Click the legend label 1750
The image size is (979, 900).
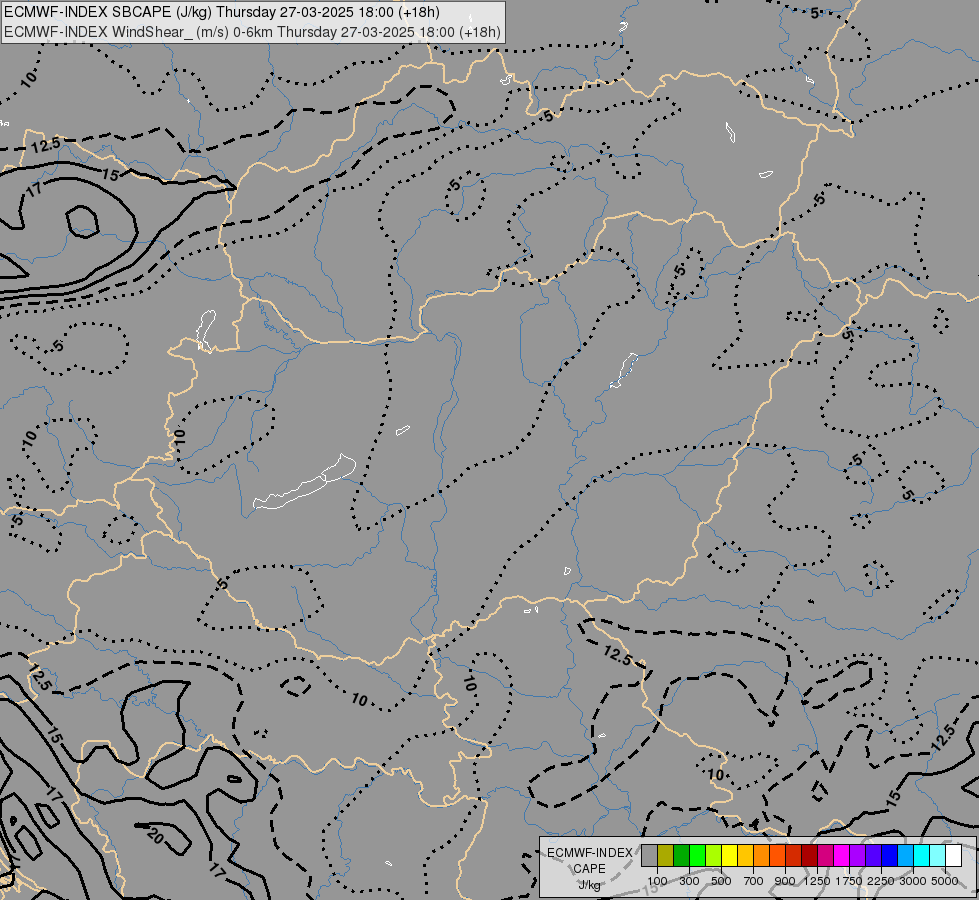tap(849, 881)
